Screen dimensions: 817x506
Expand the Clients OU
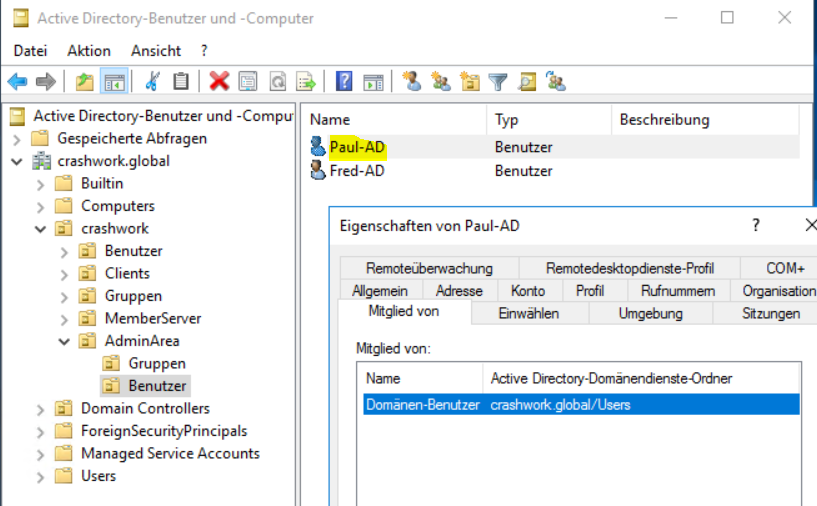[x=64, y=274]
